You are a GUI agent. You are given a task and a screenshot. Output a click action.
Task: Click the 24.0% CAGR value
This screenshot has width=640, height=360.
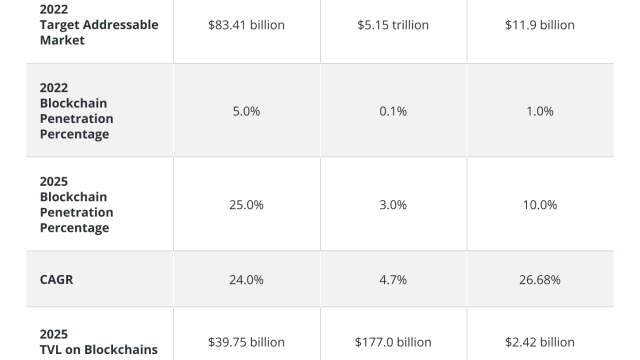[246, 280]
